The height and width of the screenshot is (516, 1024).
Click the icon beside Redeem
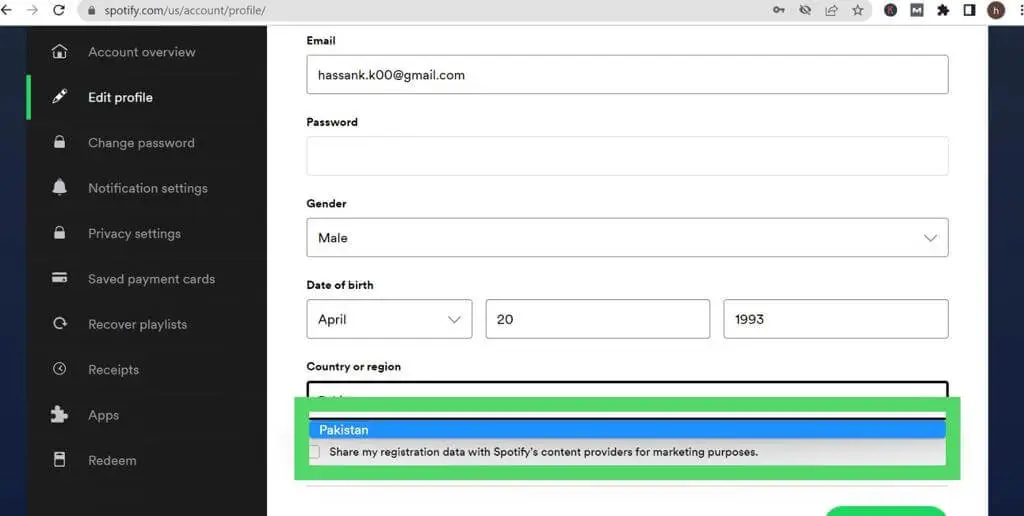pyautogui.click(x=59, y=460)
